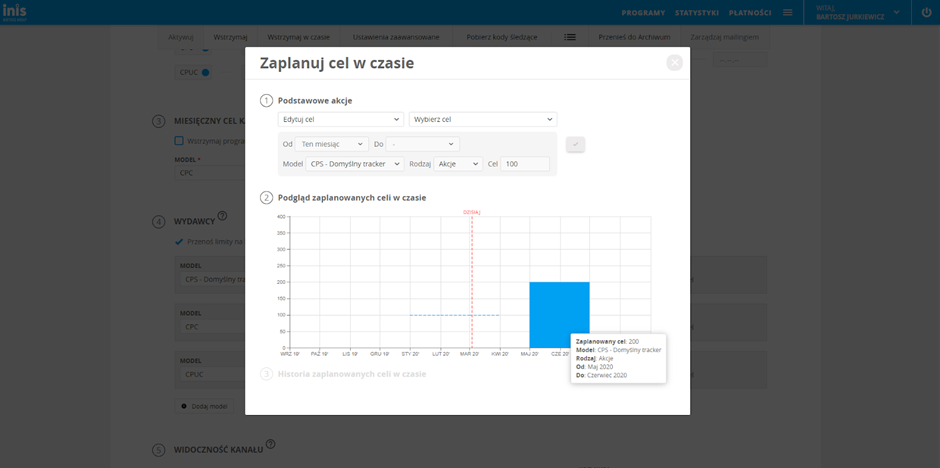940x468 pixels.
Task: Select the CPUC radio option
Action: (x=206, y=72)
